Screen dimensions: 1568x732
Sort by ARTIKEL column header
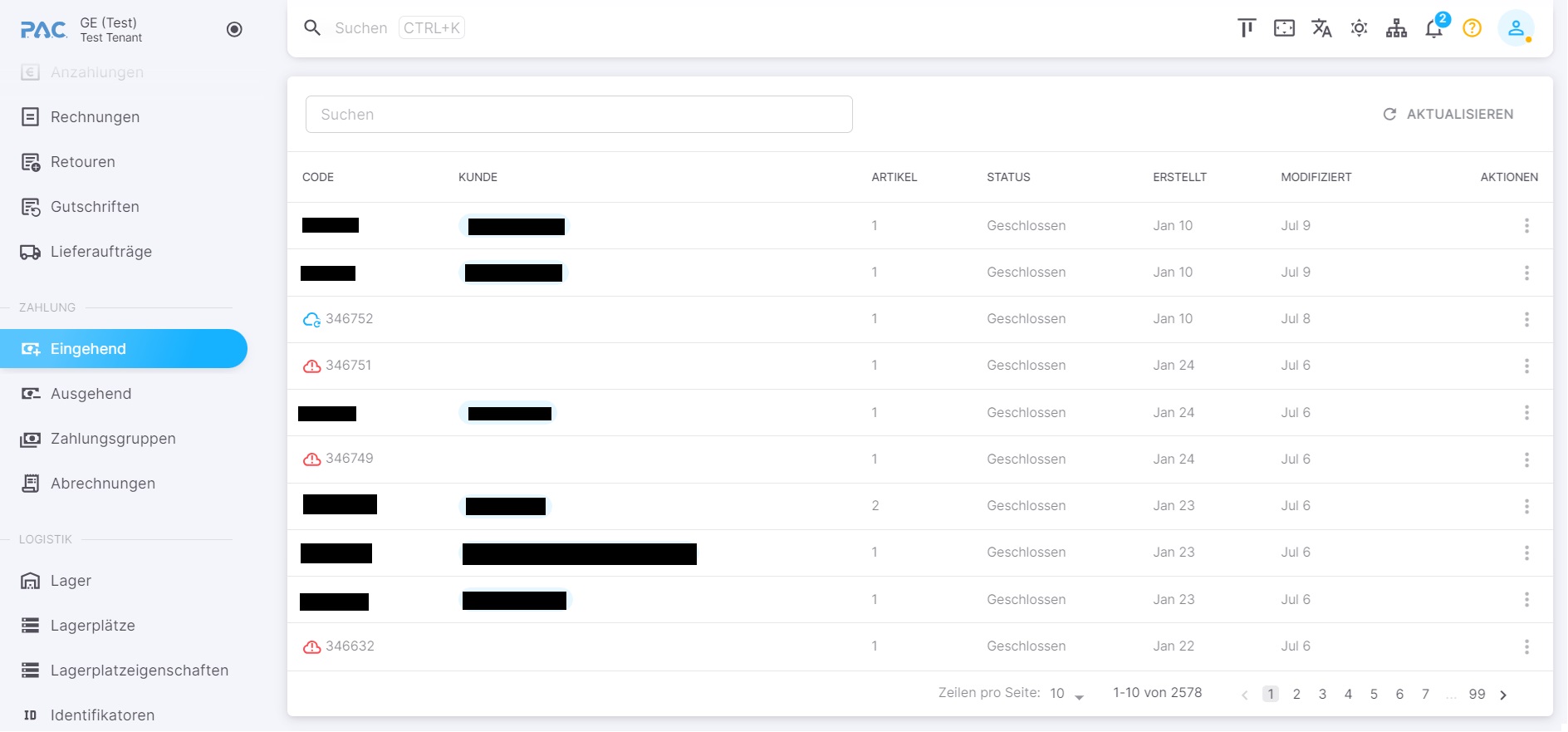point(894,177)
